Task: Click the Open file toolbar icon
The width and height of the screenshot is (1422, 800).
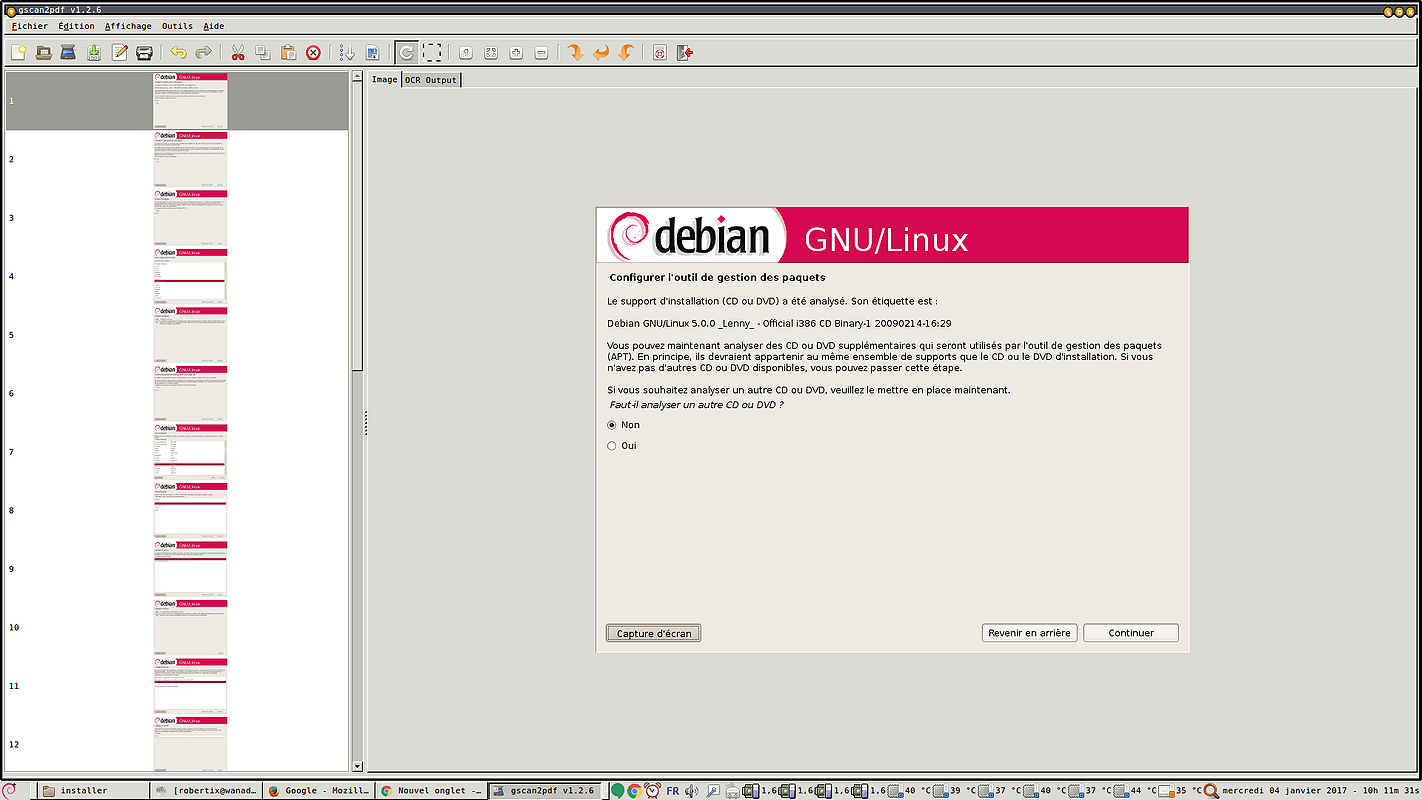Action: click(44, 52)
